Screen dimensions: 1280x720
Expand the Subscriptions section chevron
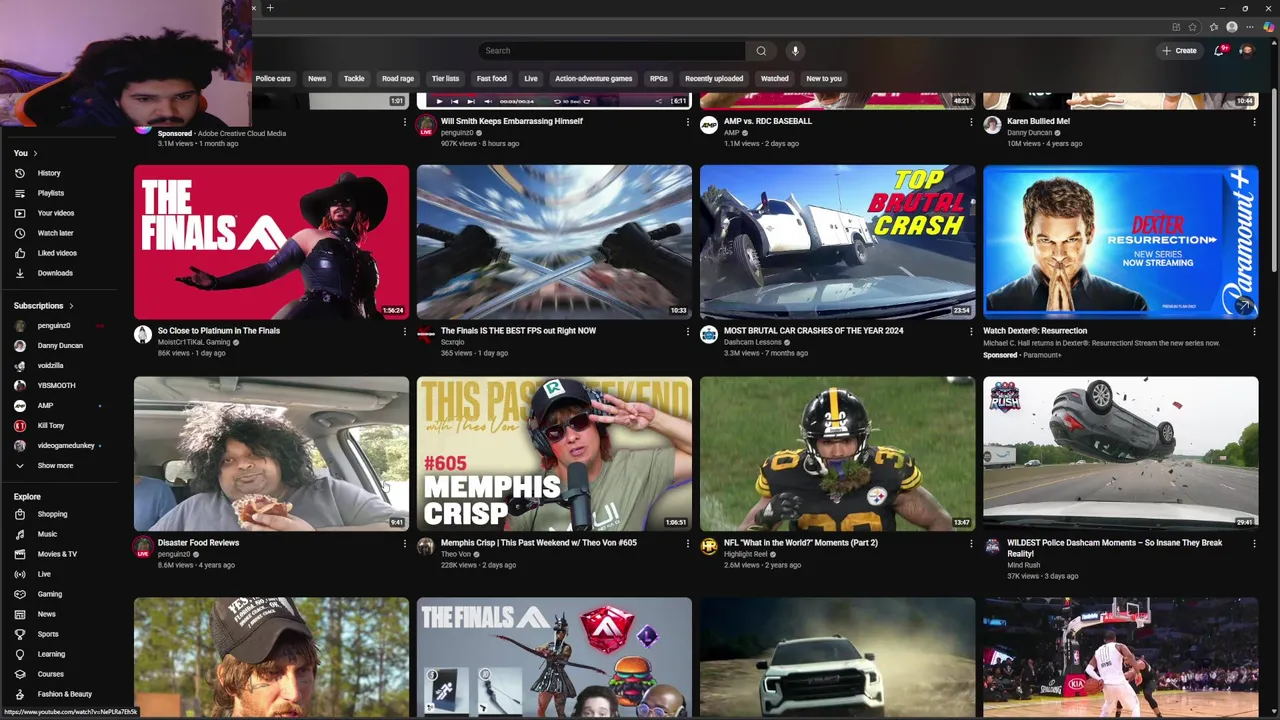71,306
